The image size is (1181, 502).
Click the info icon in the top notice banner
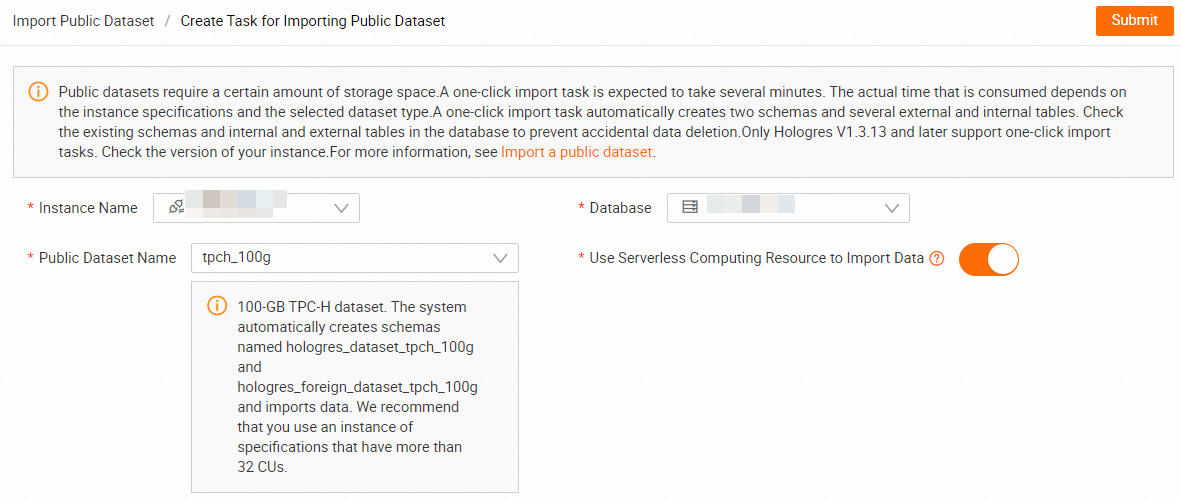38,92
